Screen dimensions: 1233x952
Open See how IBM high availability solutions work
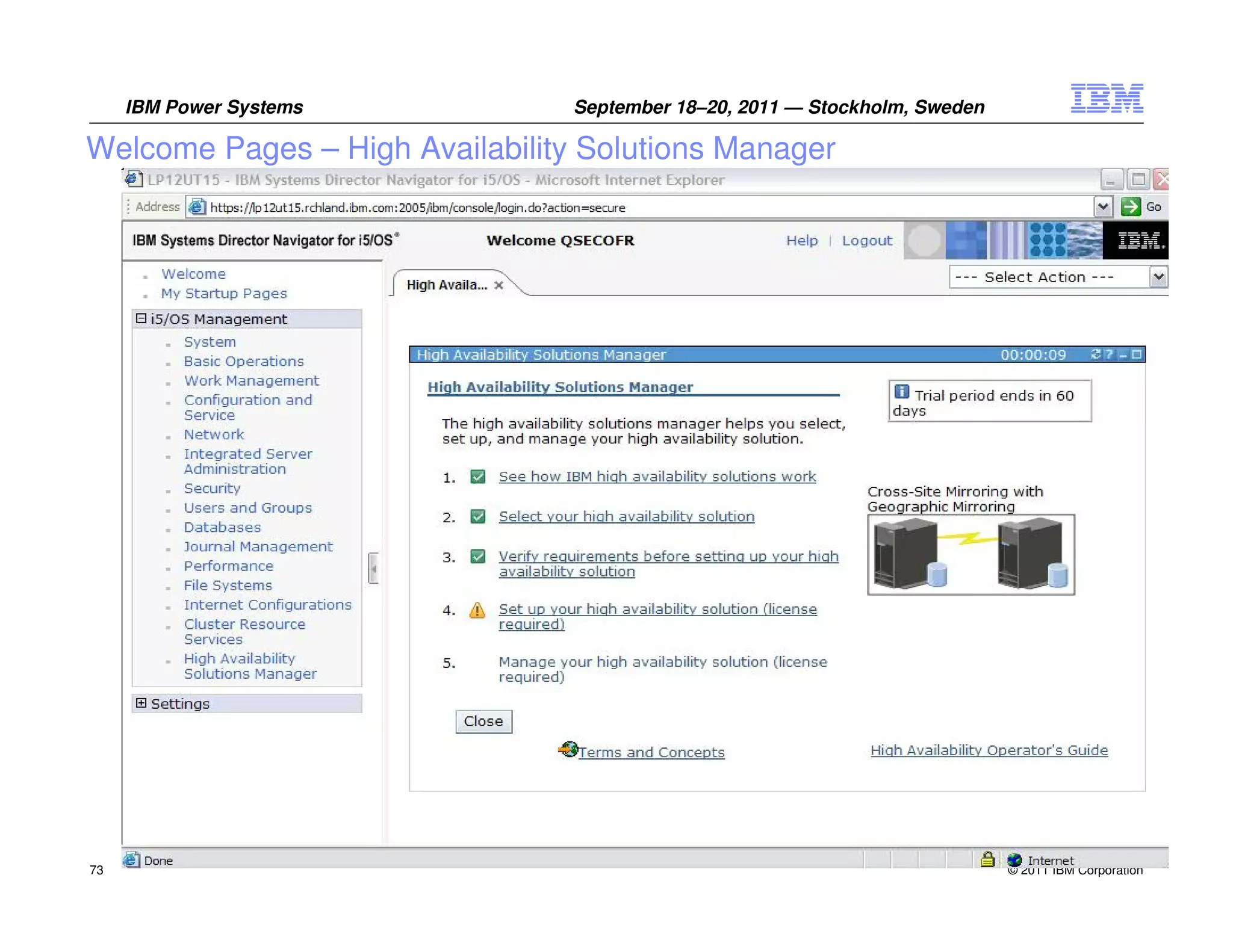(x=657, y=477)
